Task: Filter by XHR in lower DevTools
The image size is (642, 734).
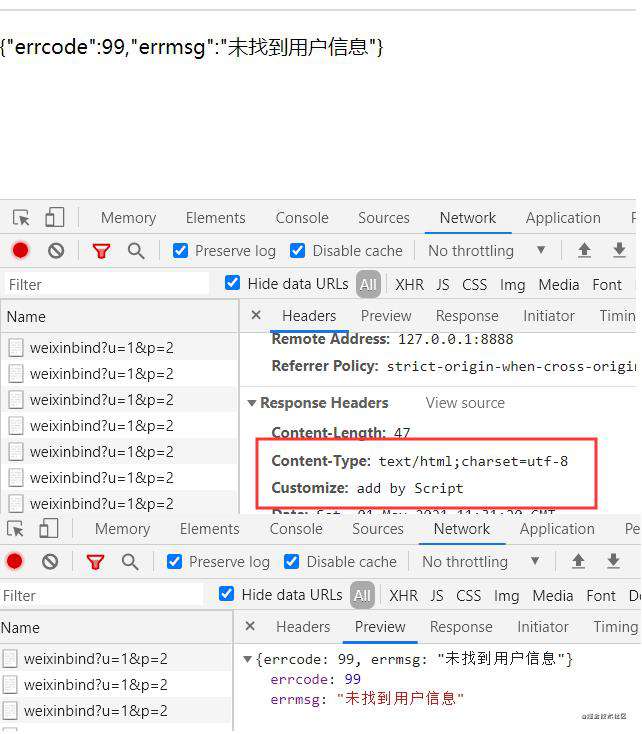Action: pyautogui.click(x=403, y=595)
